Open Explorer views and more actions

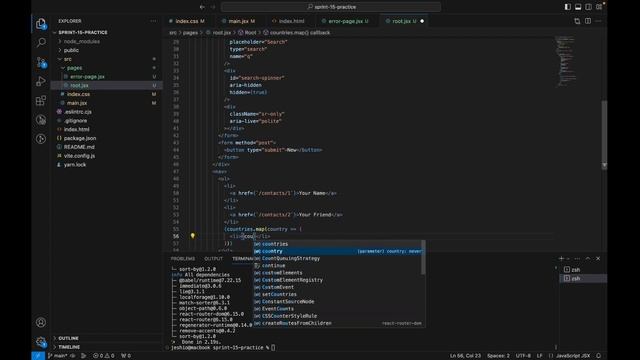(x=153, y=21)
